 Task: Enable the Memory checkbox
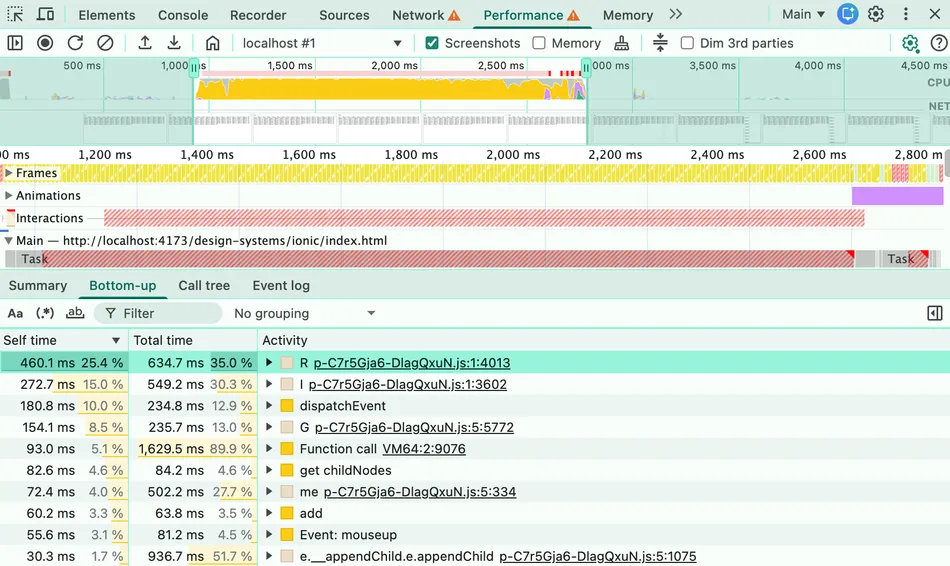click(x=539, y=43)
